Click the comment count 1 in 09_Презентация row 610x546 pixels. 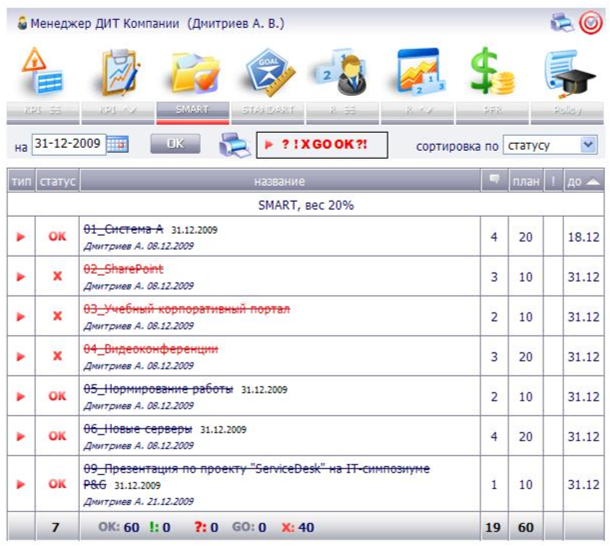click(x=494, y=485)
